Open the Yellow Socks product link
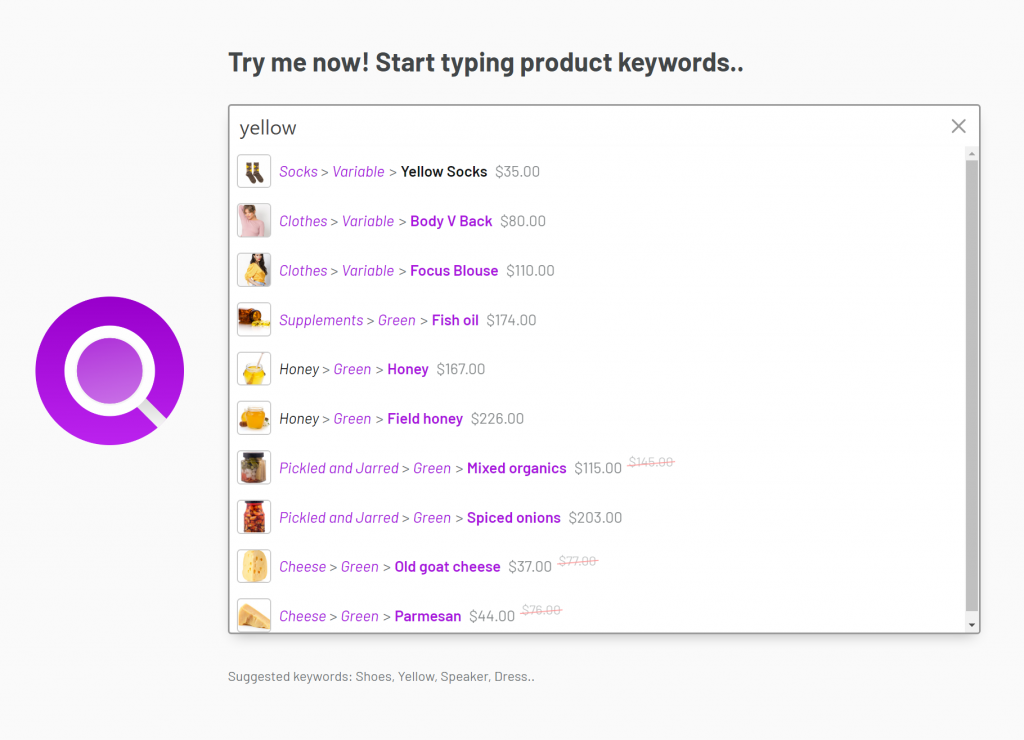The width and height of the screenshot is (1024, 740). 443,172
